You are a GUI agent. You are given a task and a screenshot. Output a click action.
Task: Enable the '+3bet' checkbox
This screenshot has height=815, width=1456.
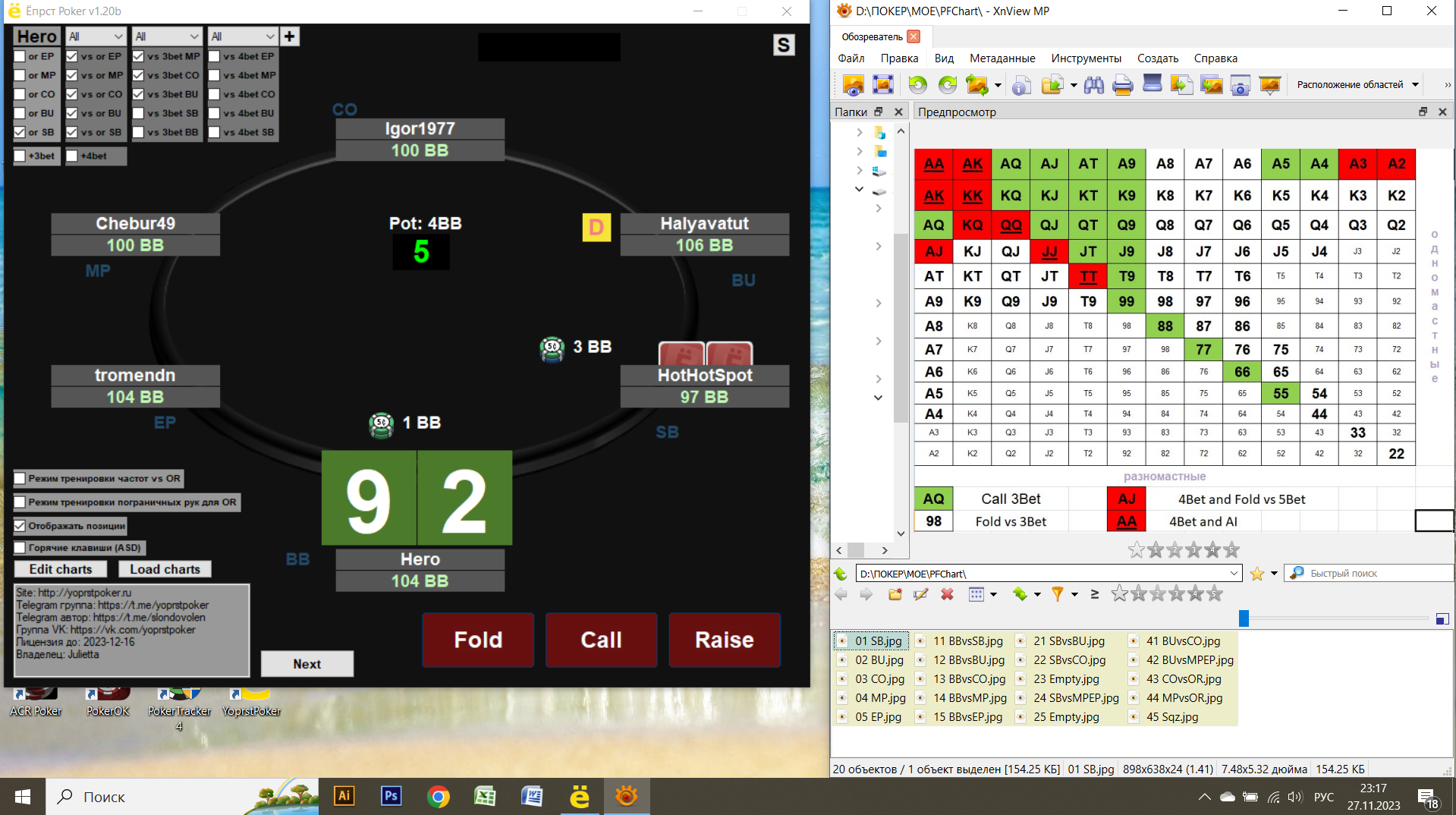[x=20, y=156]
